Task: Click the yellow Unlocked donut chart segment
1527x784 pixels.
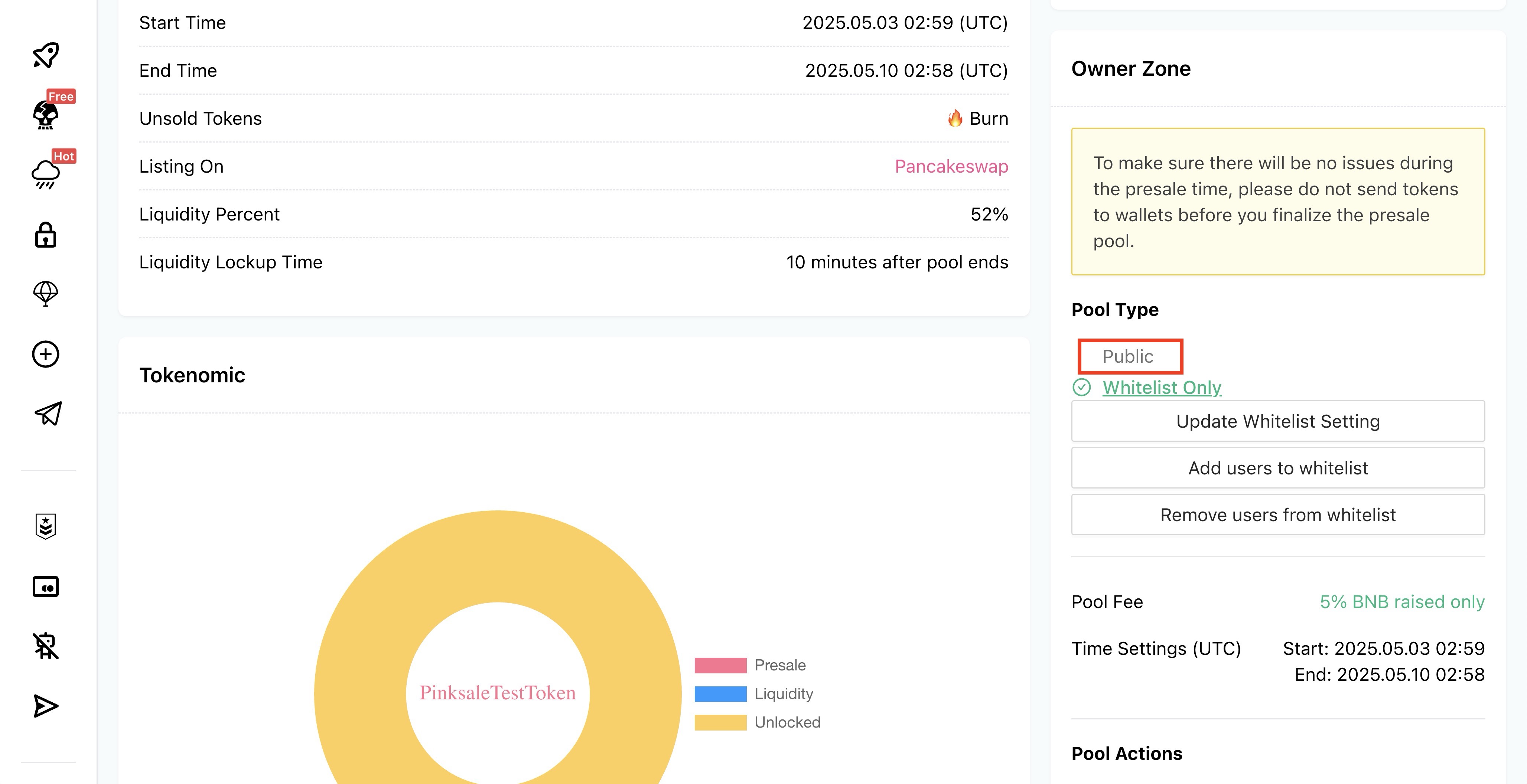Action: (498, 556)
